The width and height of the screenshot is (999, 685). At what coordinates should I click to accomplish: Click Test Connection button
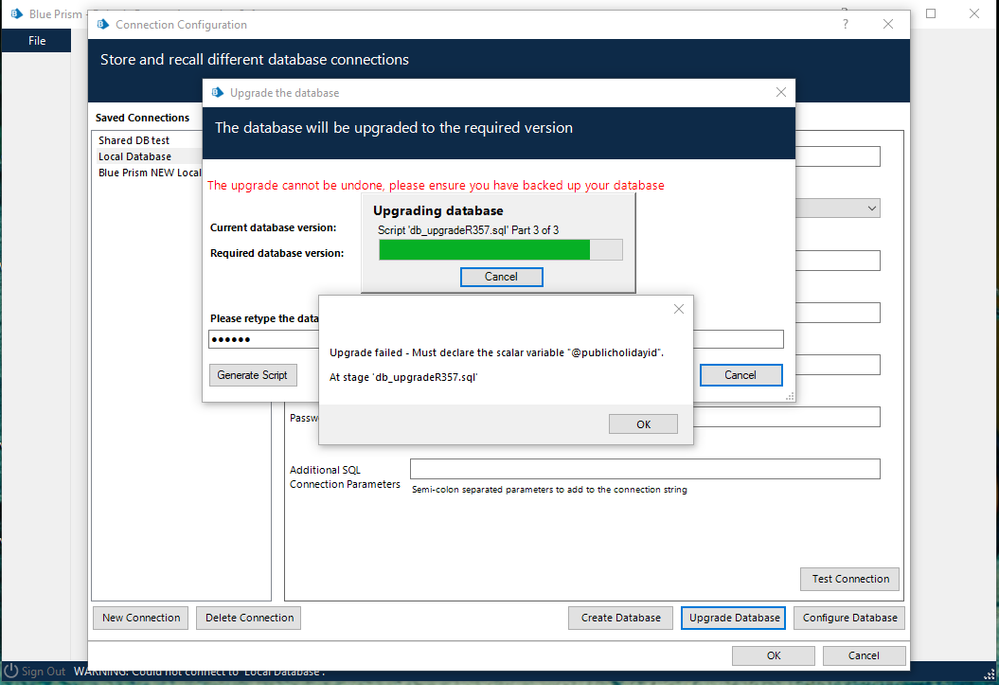tap(850, 579)
